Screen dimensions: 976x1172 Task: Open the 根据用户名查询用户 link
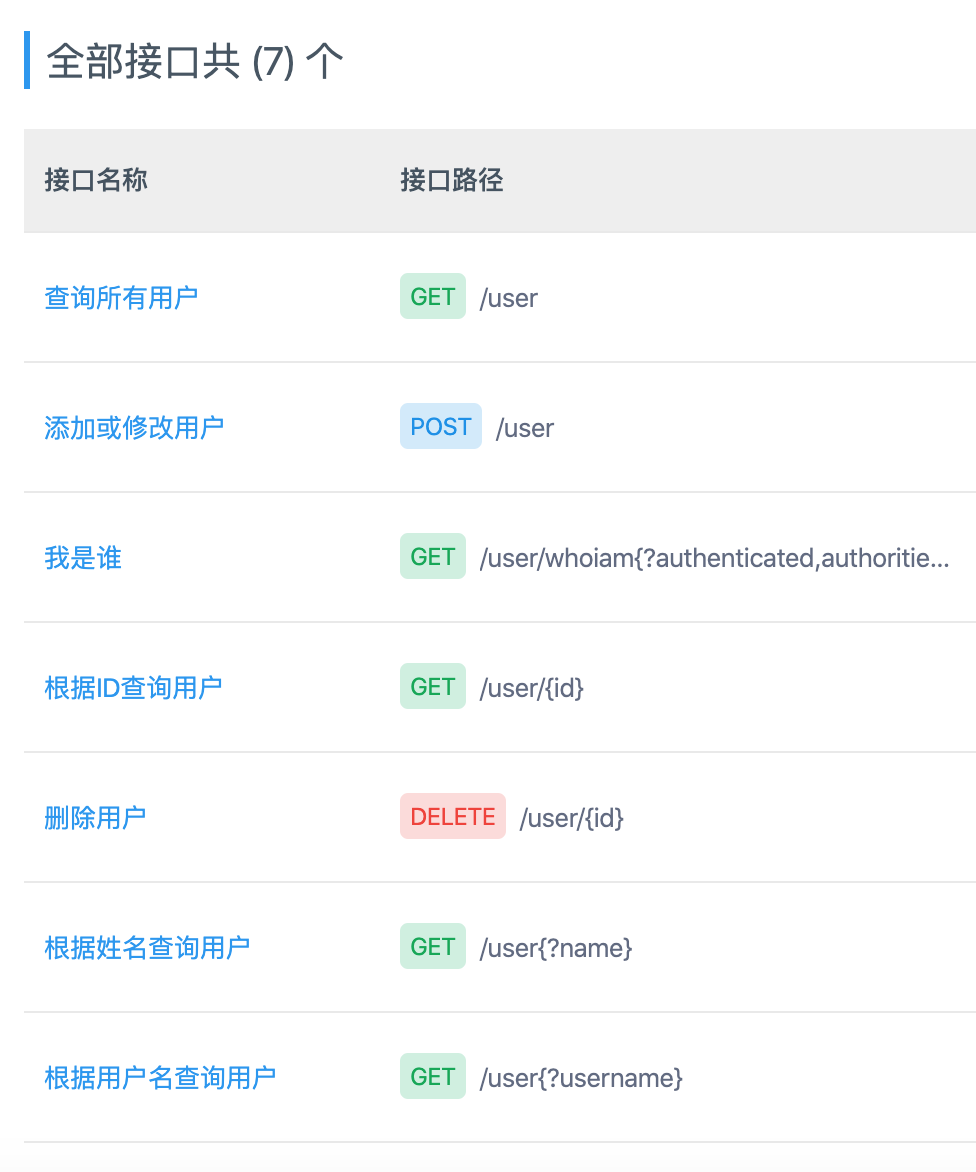pos(160,1077)
